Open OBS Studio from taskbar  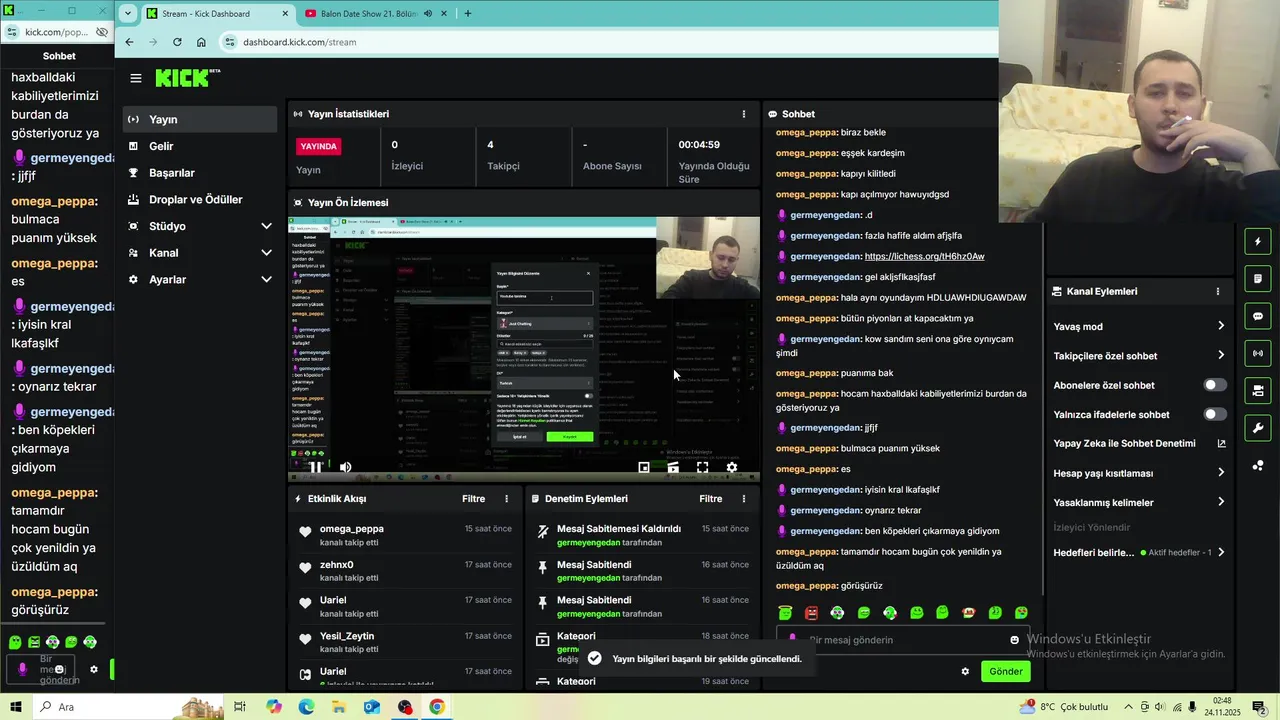point(405,707)
